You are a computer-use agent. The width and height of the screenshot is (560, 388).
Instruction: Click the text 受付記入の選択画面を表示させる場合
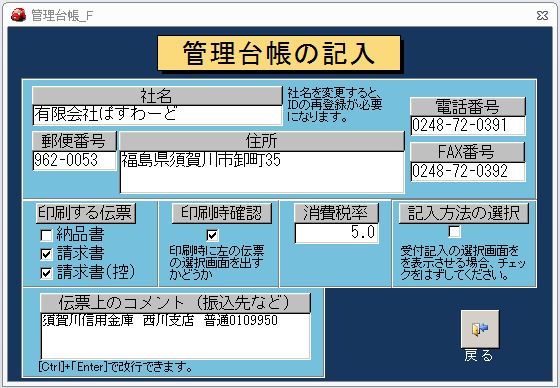[463, 263]
